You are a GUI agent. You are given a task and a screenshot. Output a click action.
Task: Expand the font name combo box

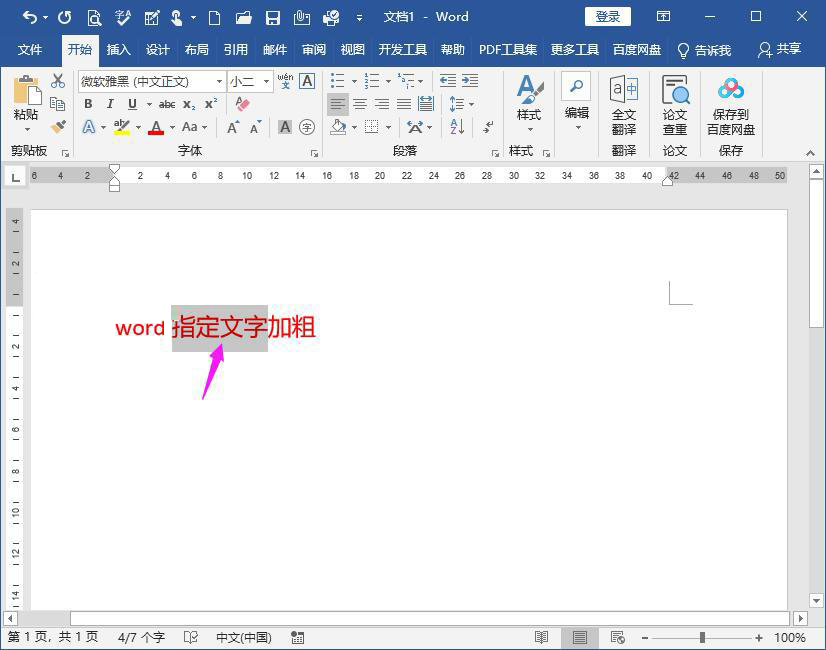click(x=219, y=82)
